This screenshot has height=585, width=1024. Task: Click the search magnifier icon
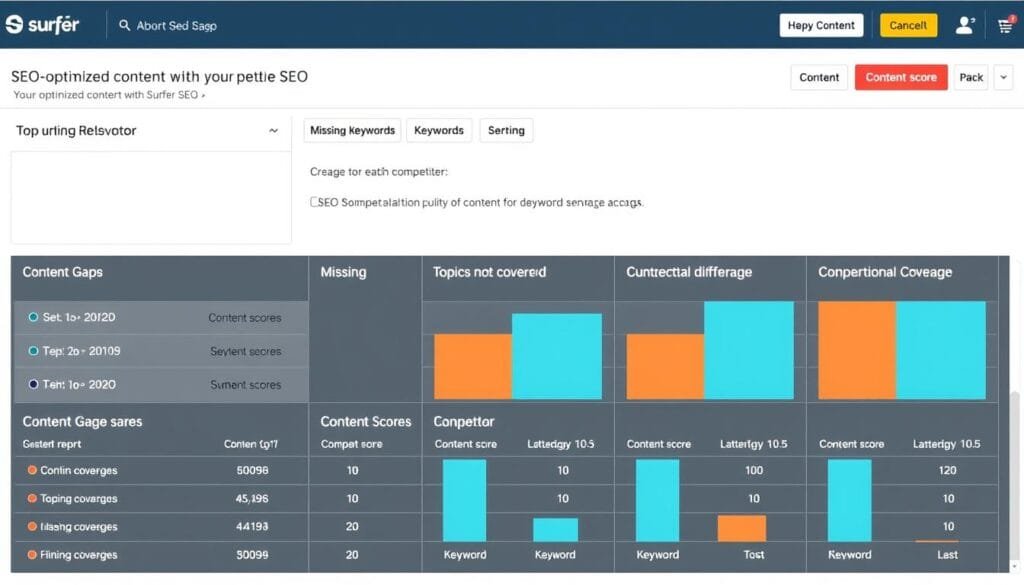[124, 25]
